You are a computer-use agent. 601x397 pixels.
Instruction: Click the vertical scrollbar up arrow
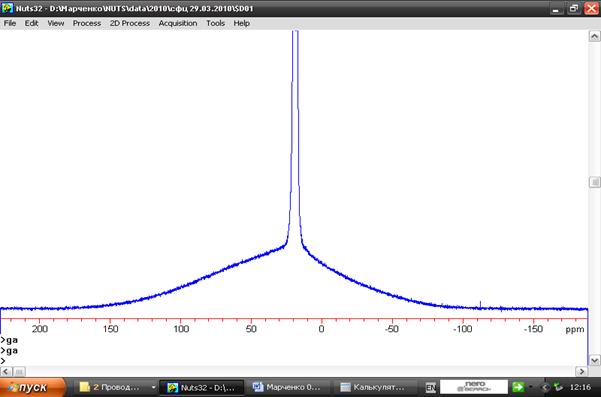(594, 36)
